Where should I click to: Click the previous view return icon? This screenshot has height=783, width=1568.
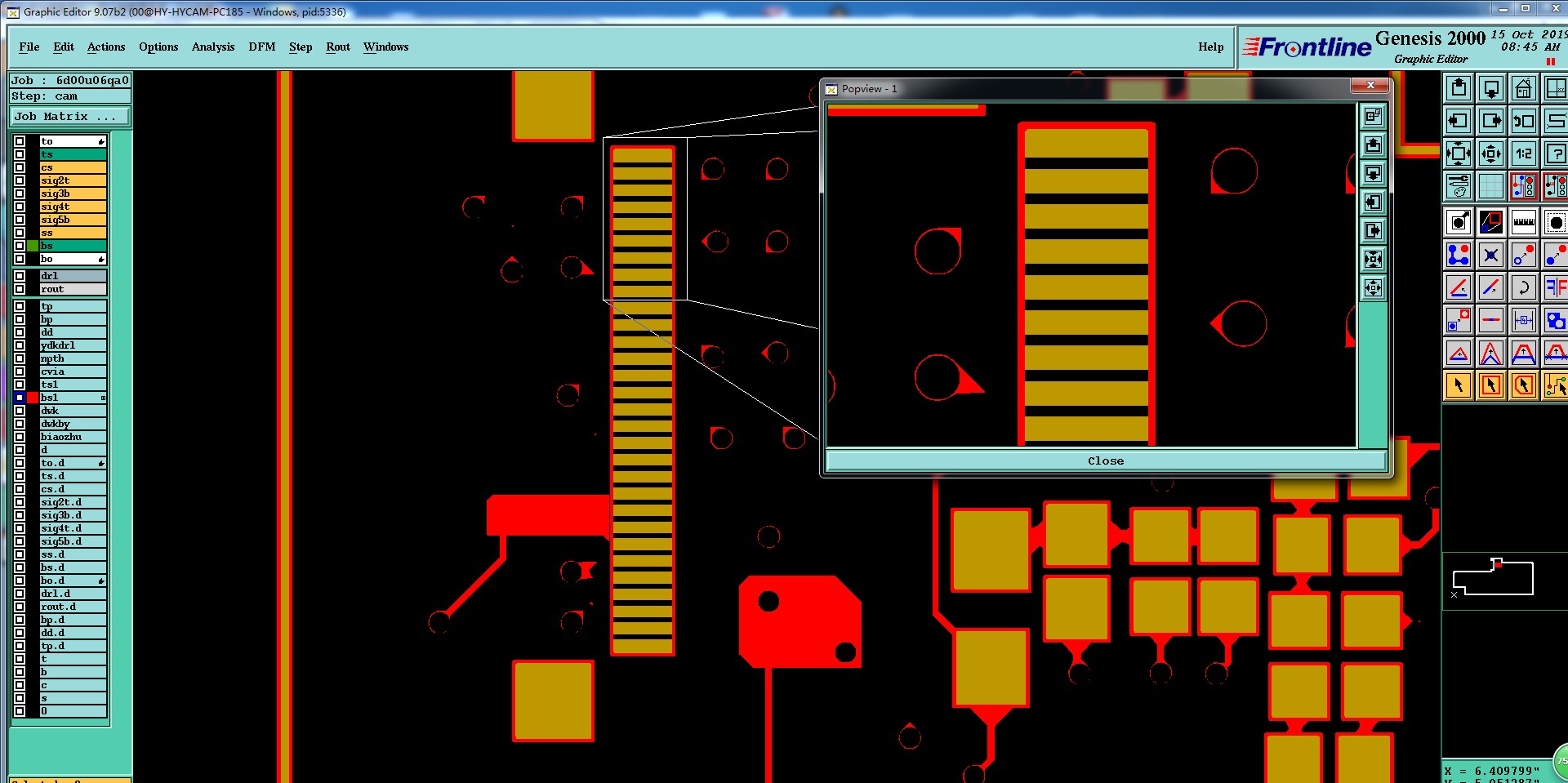tap(1524, 121)
